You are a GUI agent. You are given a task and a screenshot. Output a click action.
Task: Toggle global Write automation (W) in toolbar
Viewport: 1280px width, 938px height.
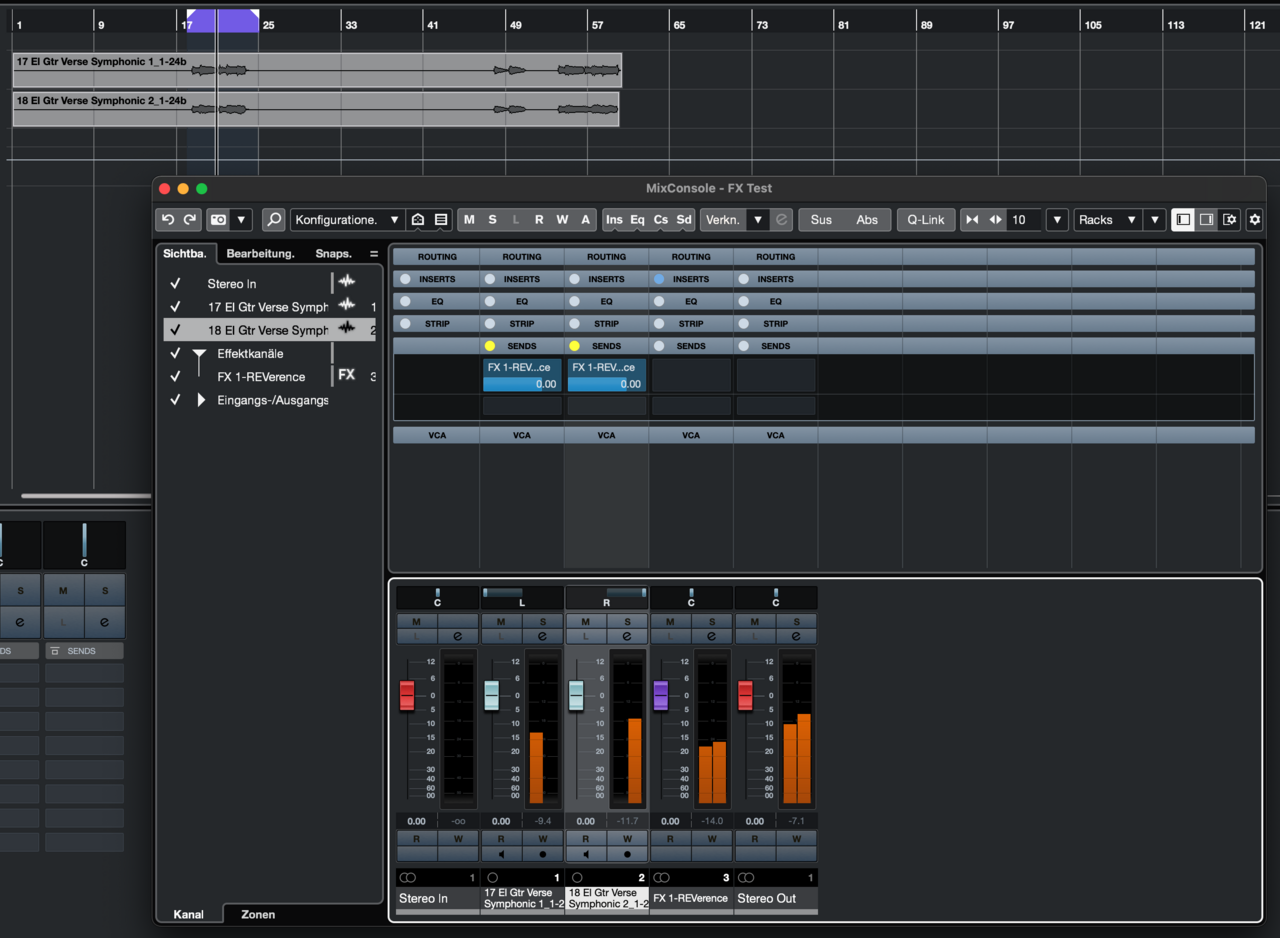coord(562,220)
